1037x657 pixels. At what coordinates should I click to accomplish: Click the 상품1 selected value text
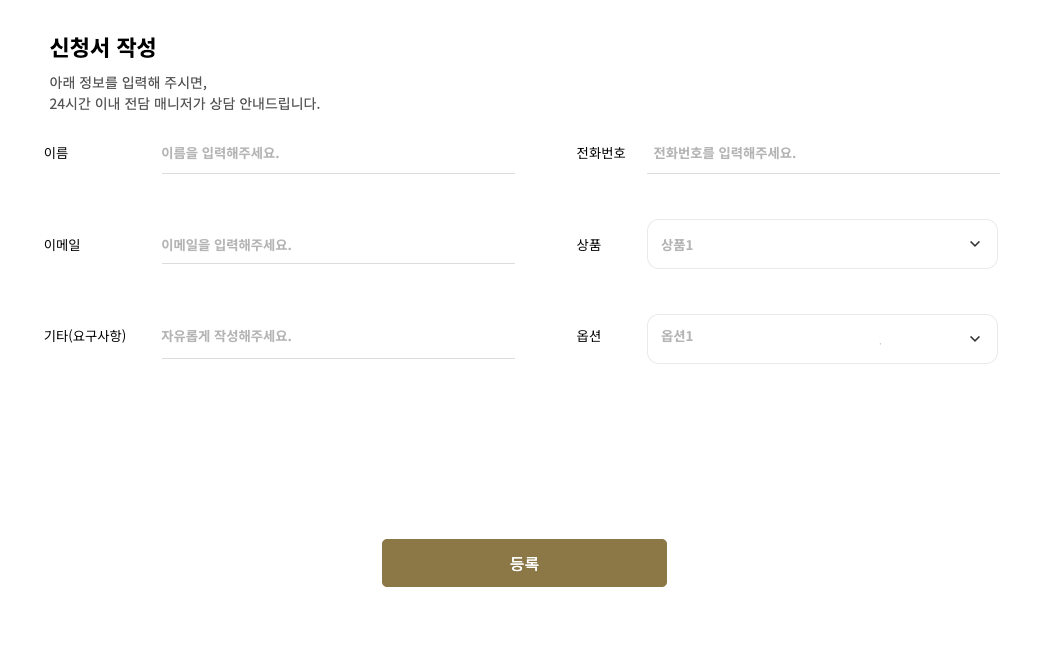click(677, 245)
